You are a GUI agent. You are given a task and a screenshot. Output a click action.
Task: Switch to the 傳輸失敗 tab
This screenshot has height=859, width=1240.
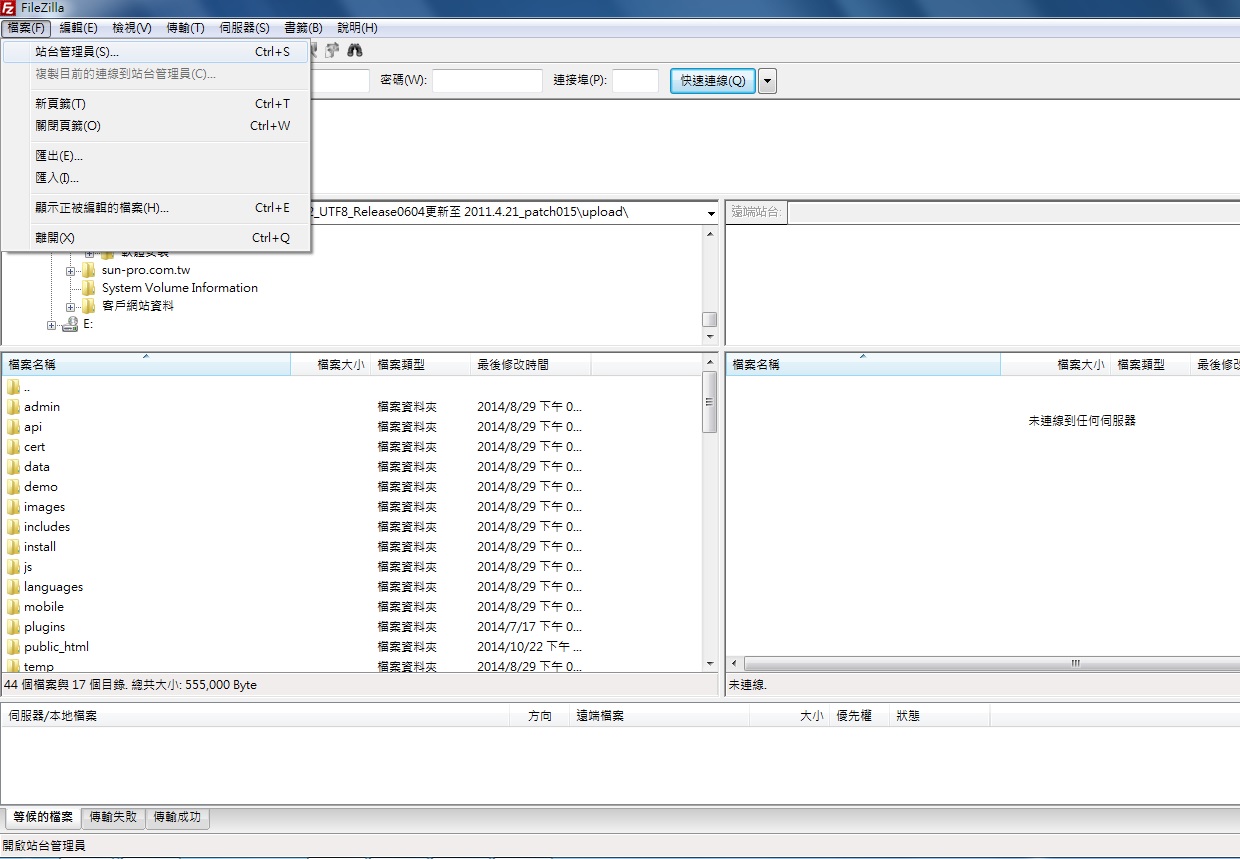pyautogui.click(x=113, y=817)
